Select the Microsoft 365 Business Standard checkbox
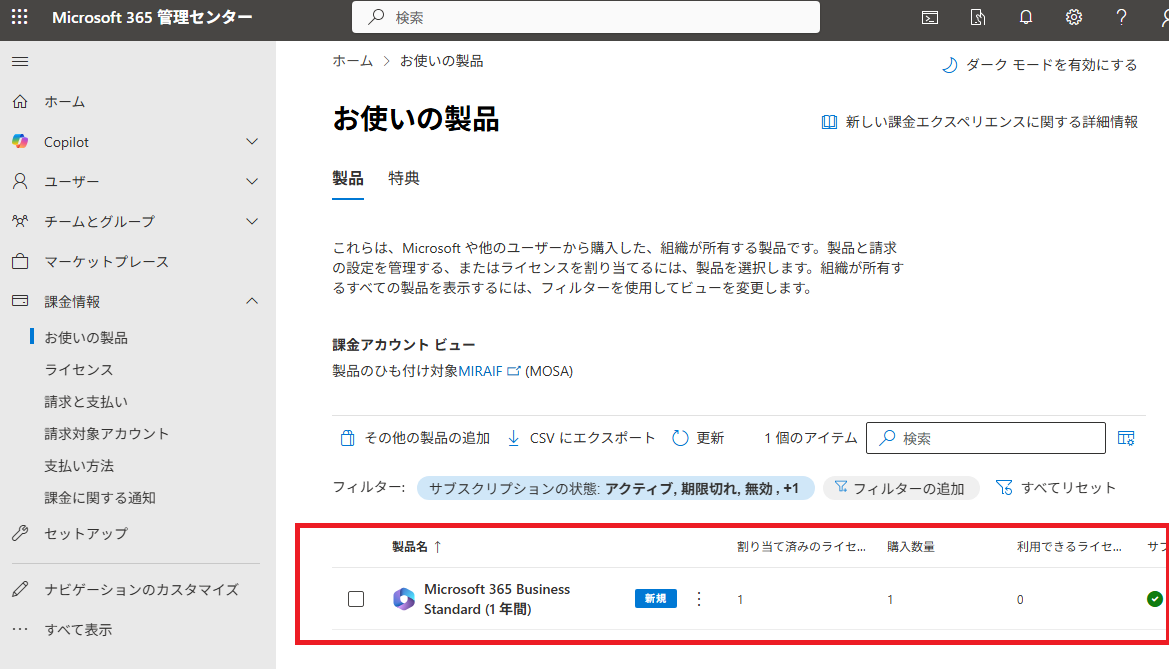The image size is (1169, 669). click(x=356, y=599)
